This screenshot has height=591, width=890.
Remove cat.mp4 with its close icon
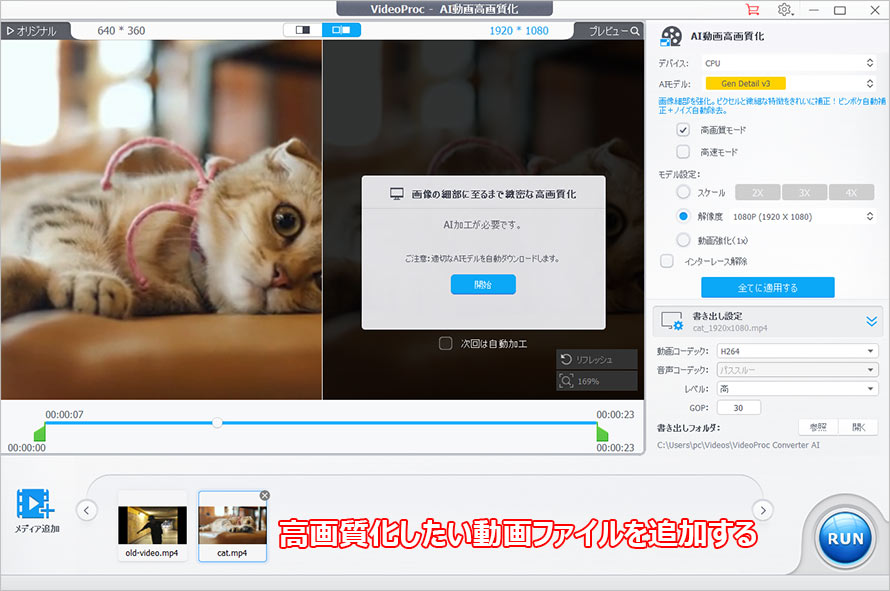265,496
